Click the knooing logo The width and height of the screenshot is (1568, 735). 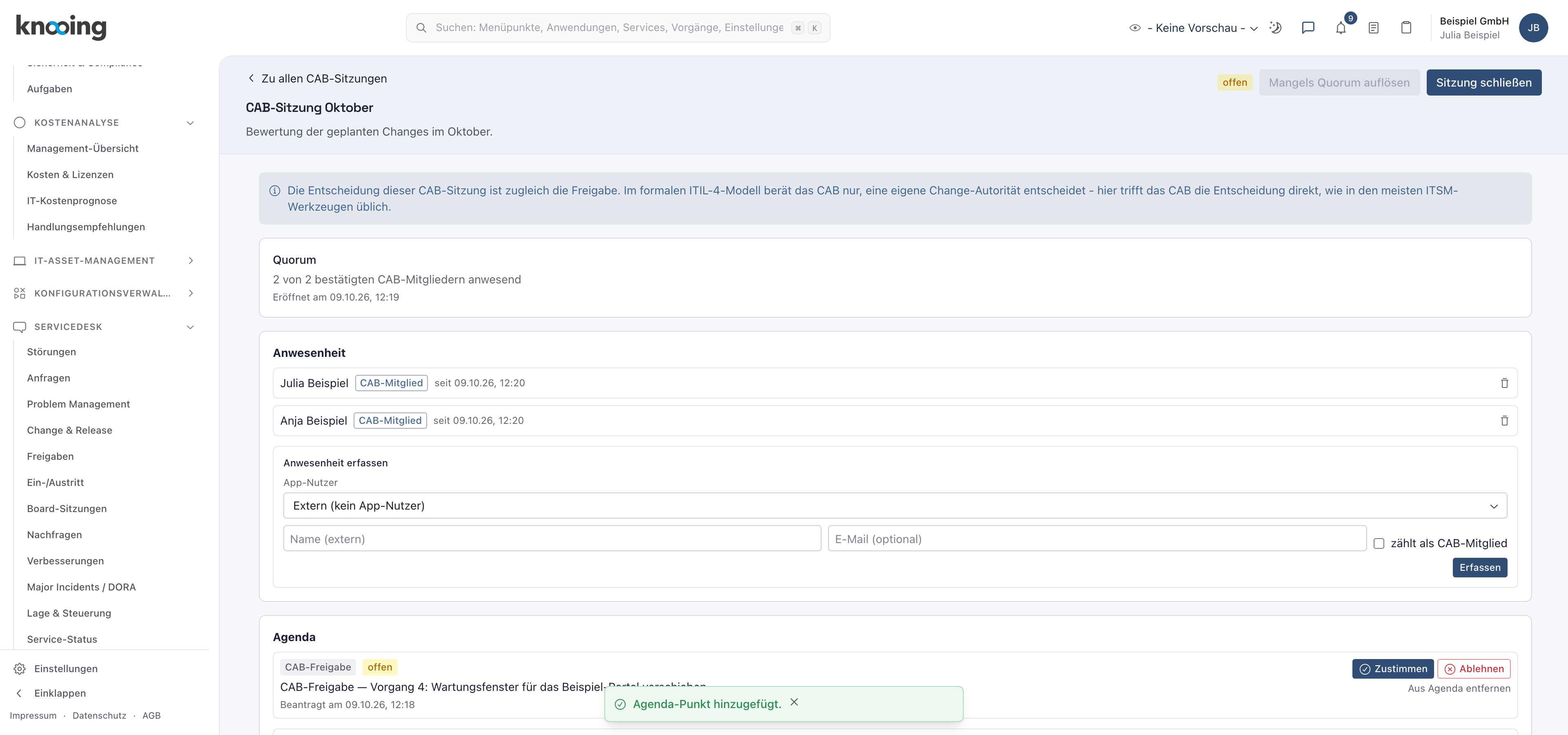pos(61,27)
